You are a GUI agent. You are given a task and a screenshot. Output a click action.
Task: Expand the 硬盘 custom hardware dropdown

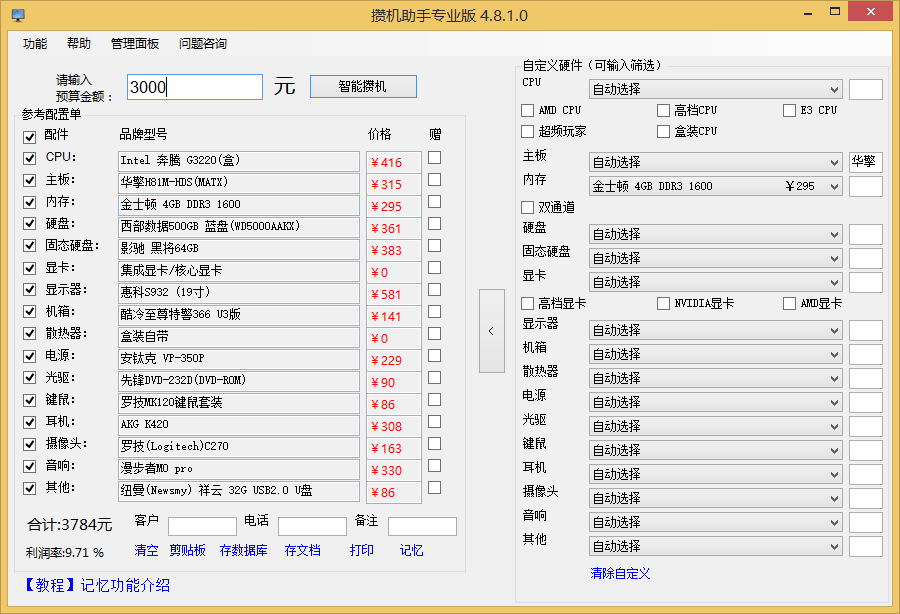click(x=716, y=234)
